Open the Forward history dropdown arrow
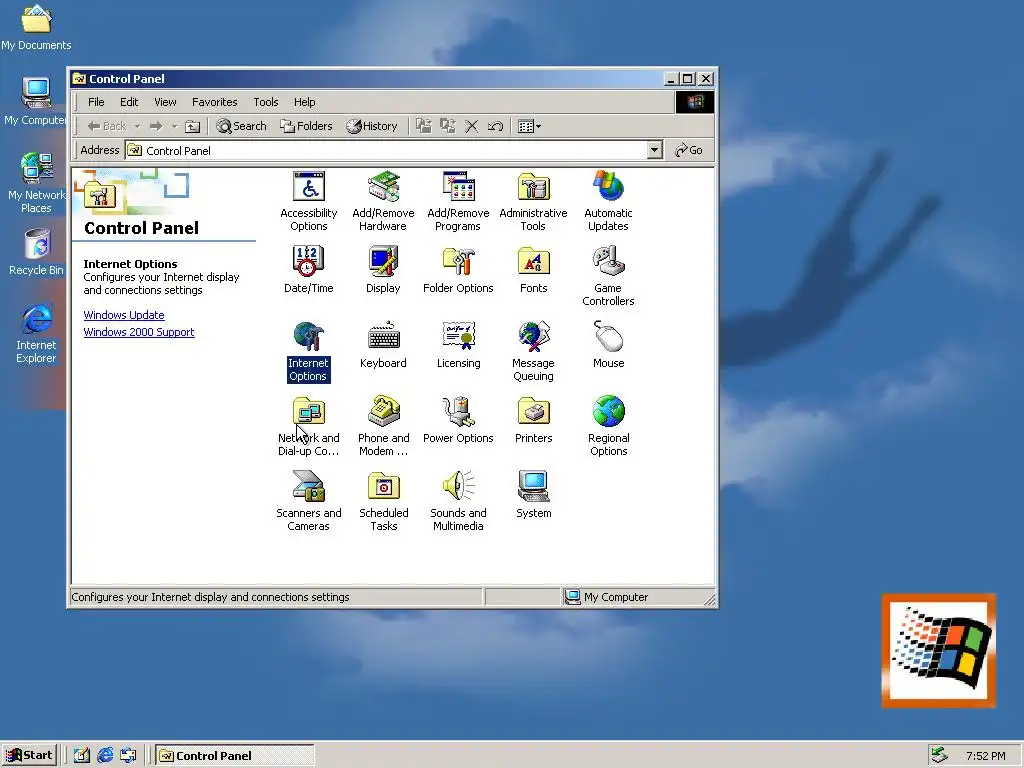1024x768 pixels. [174, 126]
